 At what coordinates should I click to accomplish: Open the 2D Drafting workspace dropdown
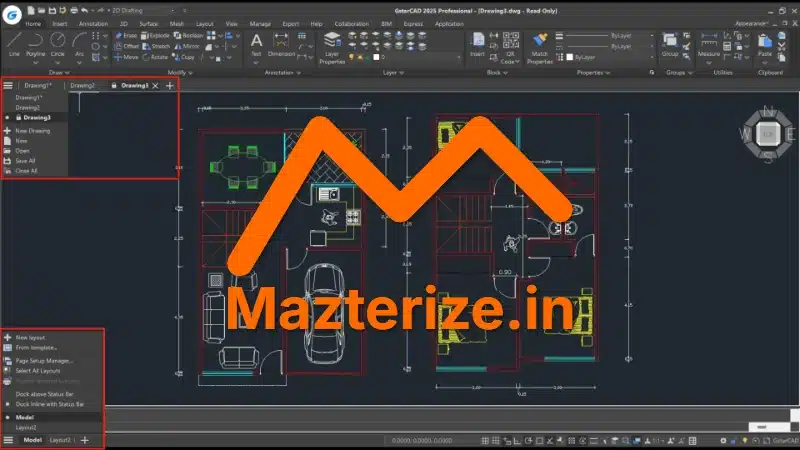(x=143, y=10)
